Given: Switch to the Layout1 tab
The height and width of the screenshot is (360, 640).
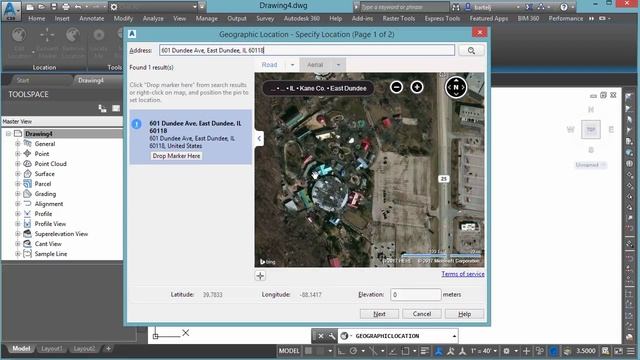Looking at the screenshot, I should (52, 349).
